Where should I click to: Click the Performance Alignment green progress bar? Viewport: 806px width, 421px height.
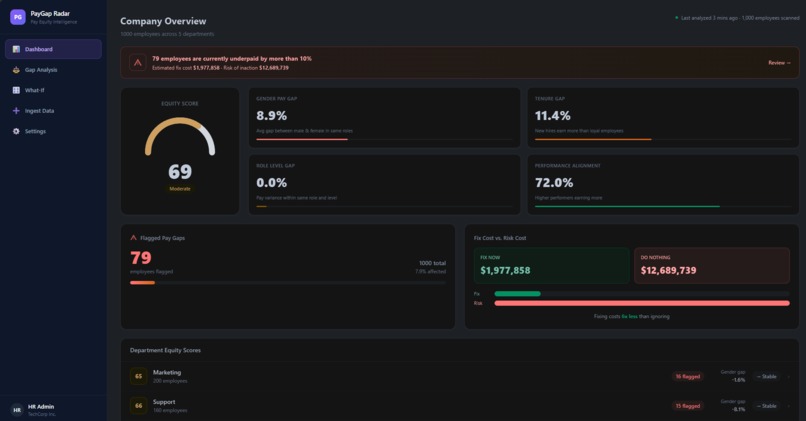click(x=627, y=207)
